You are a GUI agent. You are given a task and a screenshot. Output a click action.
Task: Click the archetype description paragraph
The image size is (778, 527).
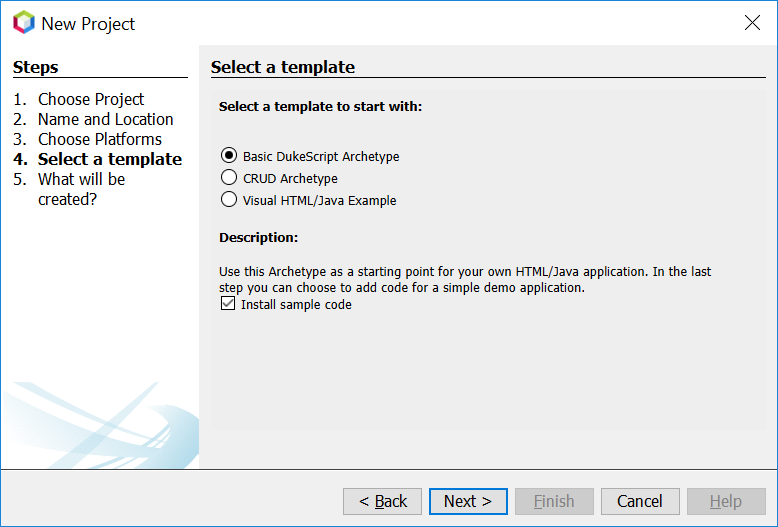[x=465, y=279]
